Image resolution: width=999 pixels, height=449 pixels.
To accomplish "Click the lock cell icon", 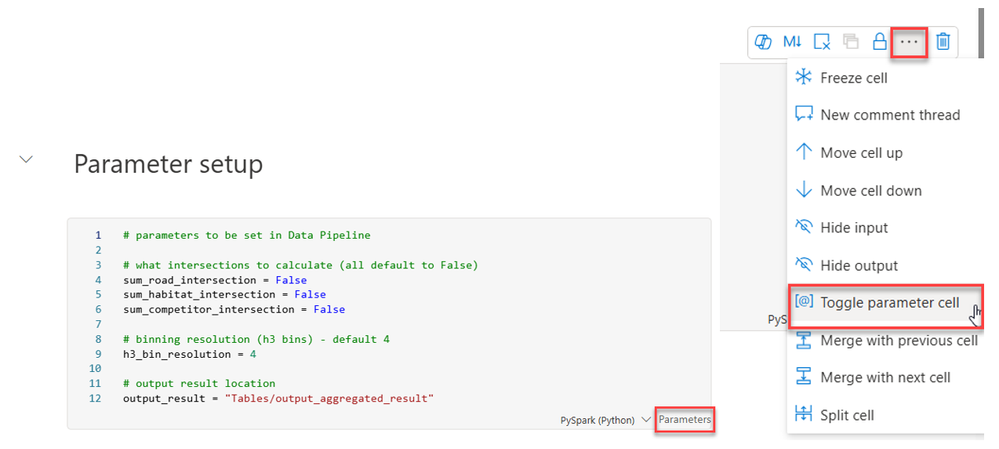I will (x=879, y=42).
